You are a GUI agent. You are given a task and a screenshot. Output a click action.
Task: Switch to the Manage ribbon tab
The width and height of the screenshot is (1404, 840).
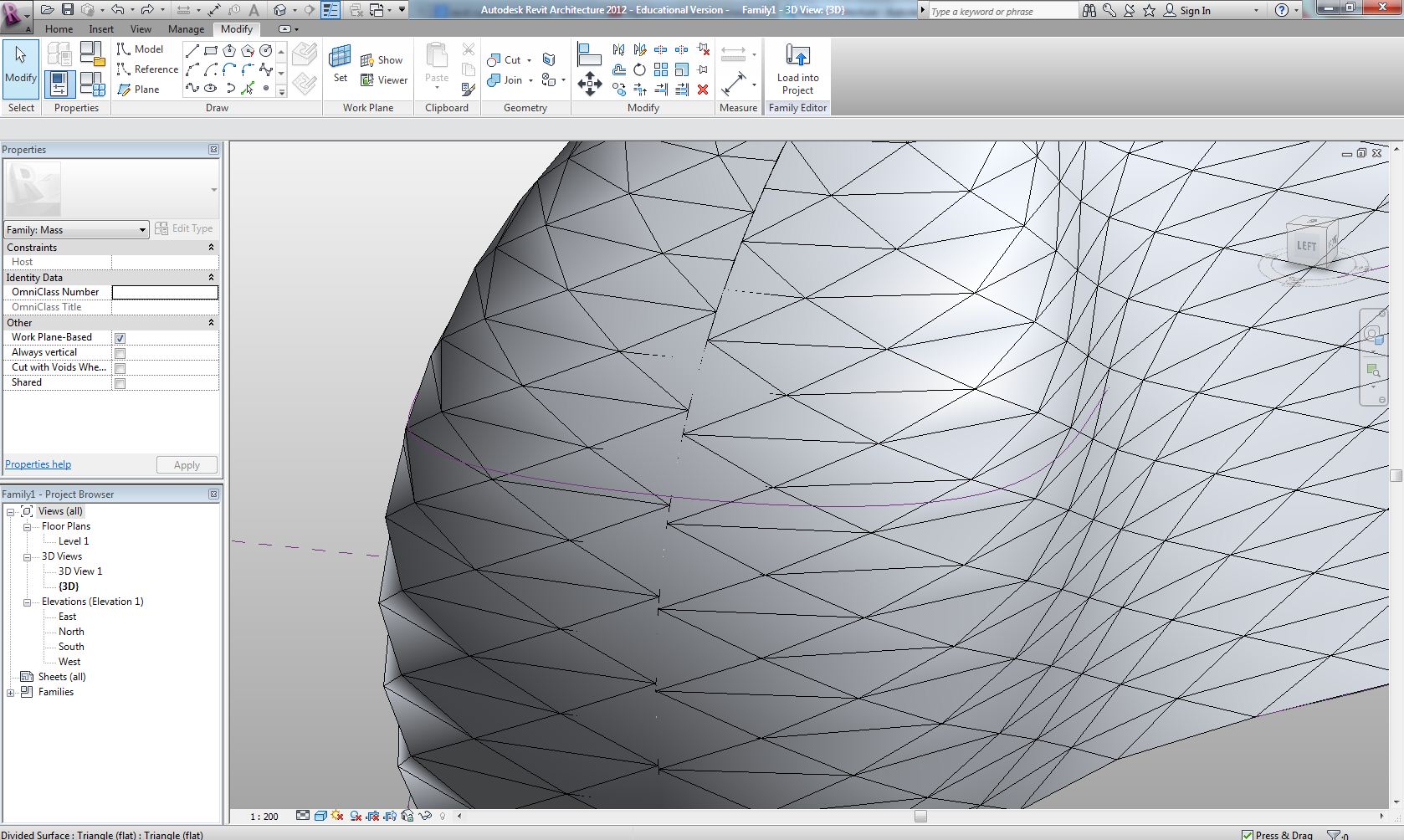pyautogui.click(x=186, y=29)
